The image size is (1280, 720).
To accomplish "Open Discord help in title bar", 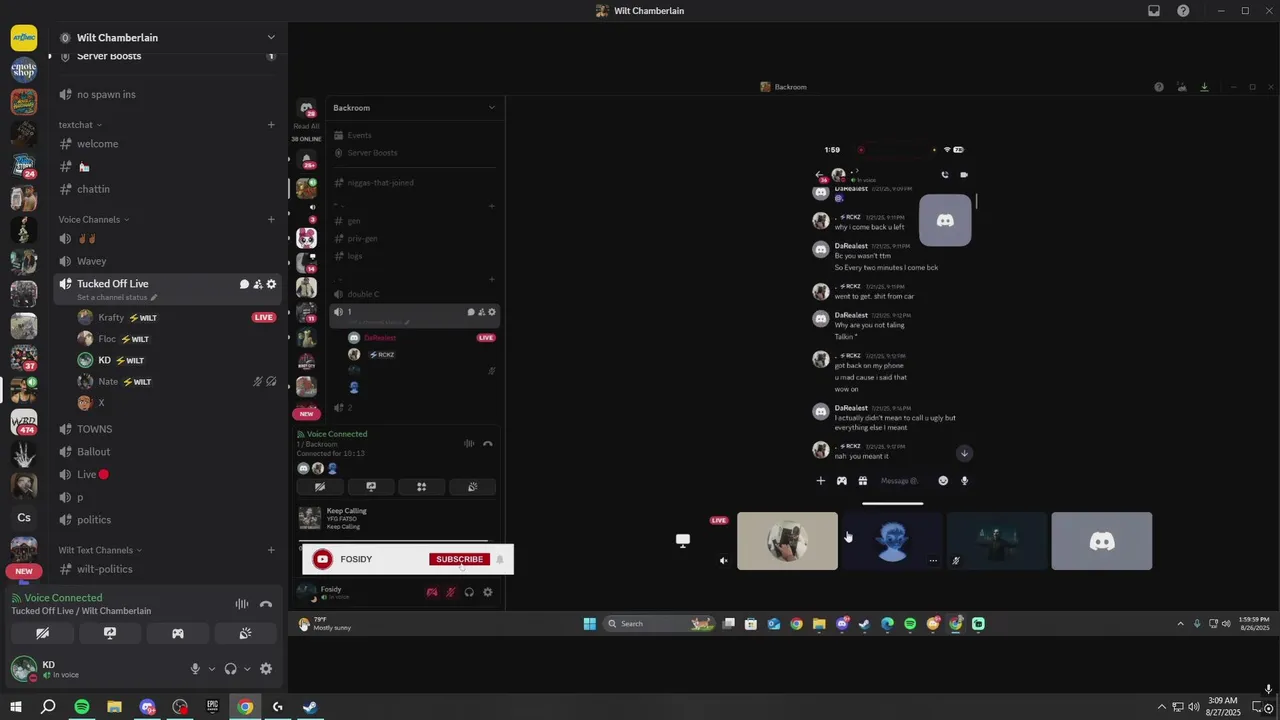I will point(1184,11).
